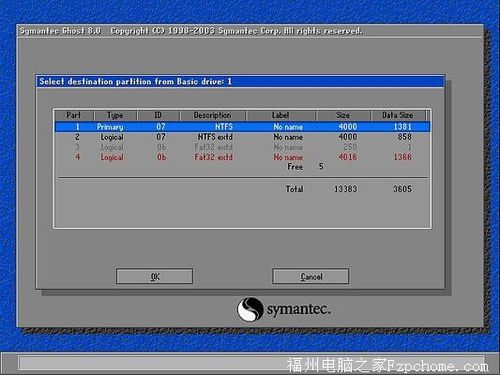
Task: Click the symantec wordmark text
Action: (299, 310)
